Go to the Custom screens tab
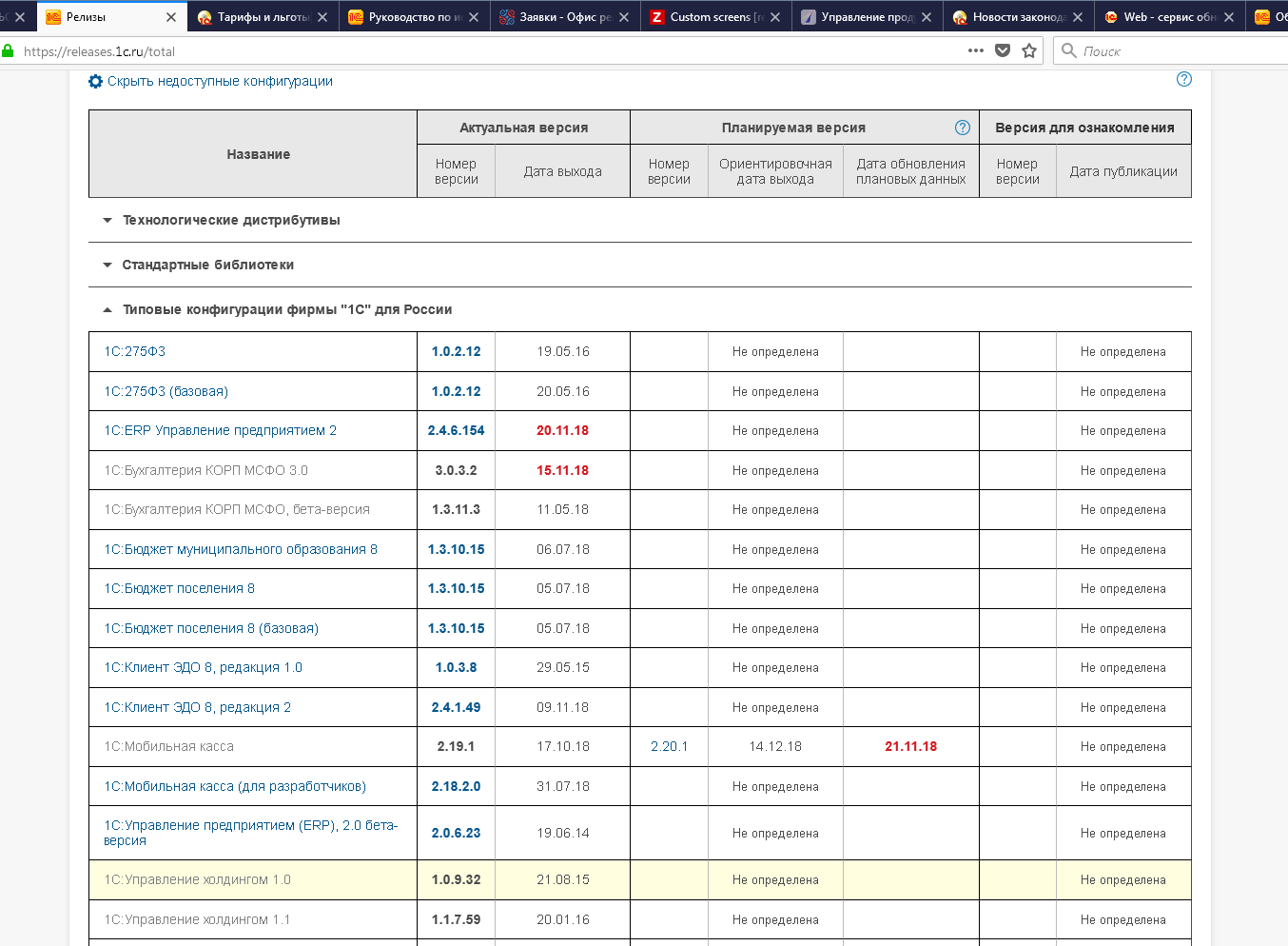 point(716,17)
